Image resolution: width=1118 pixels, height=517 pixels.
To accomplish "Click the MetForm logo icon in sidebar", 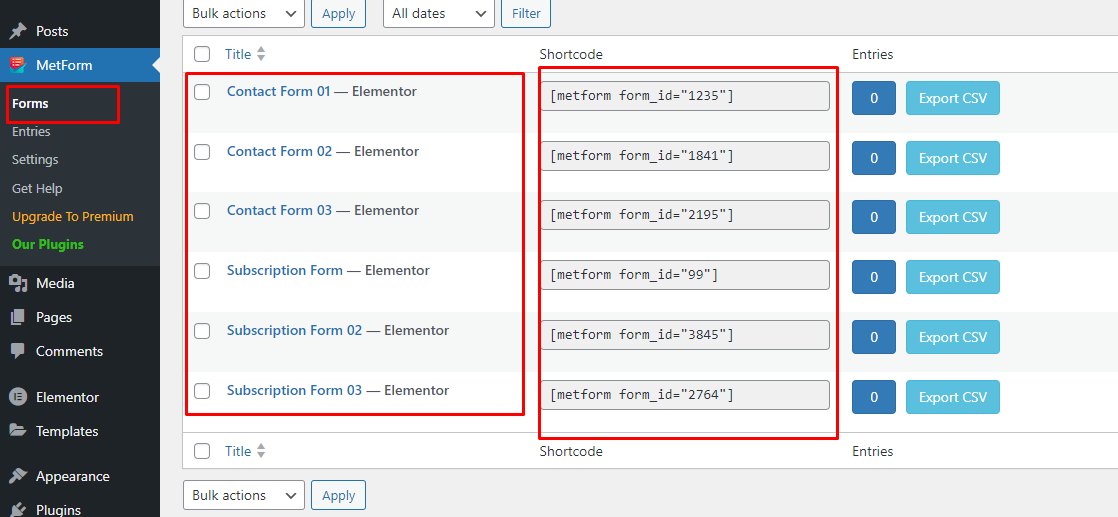I will click(x=19, y=66).
